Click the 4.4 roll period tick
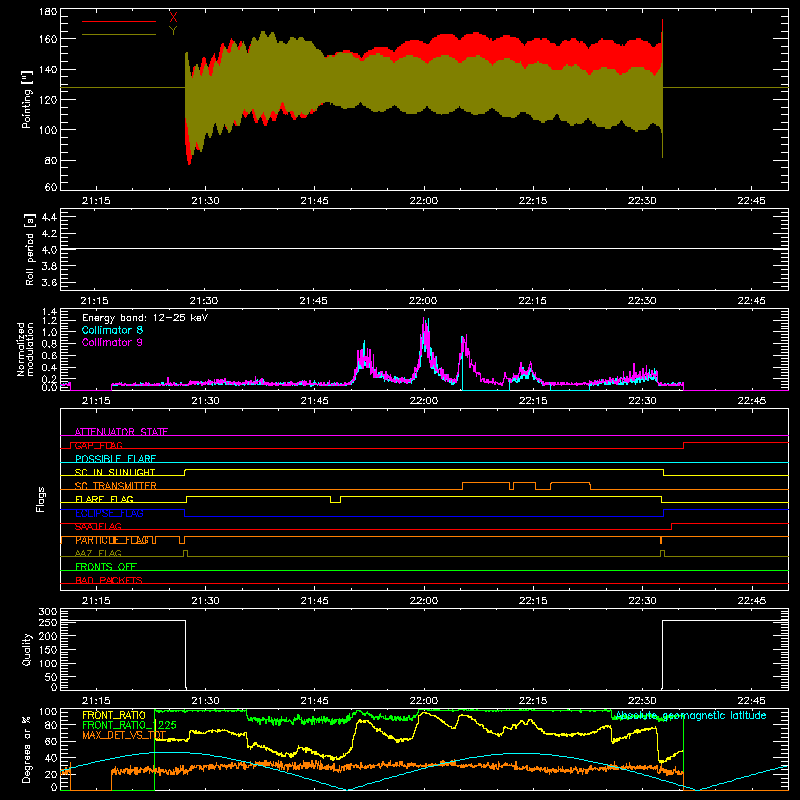Viewport: 800px width, 800px height. pos(49,217)
